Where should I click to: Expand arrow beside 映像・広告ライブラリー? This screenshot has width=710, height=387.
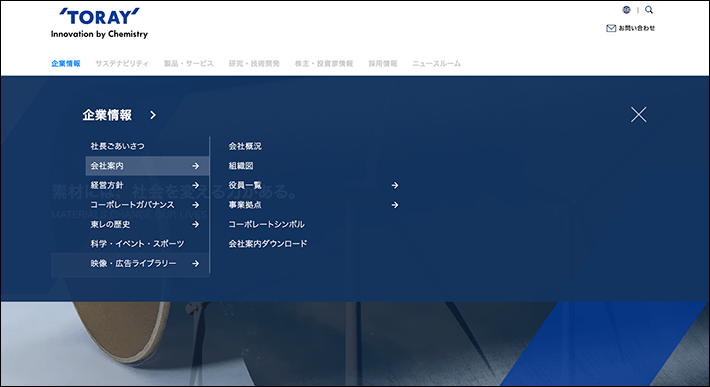coord(196,263)
